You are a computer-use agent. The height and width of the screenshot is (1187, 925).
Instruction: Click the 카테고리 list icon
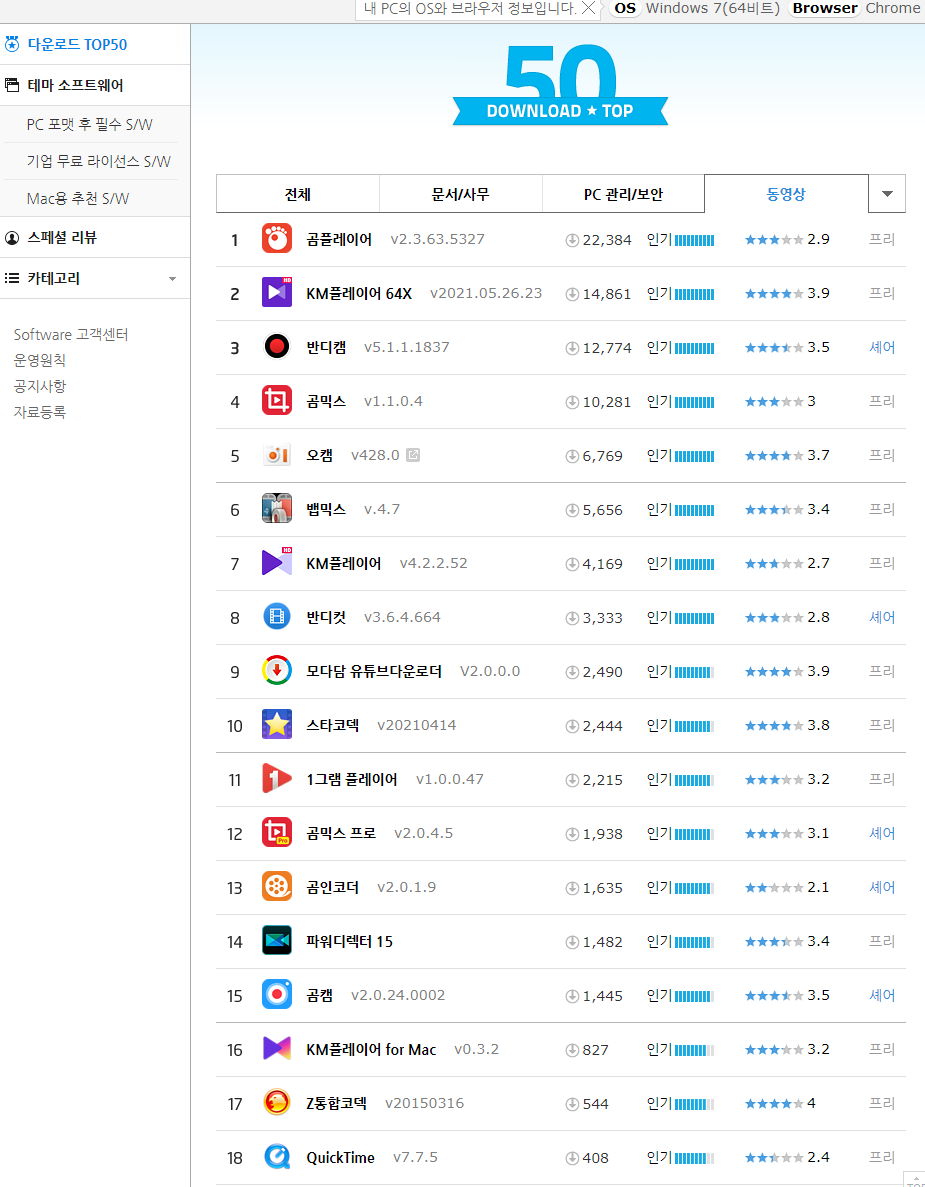(x=12, y=278)
